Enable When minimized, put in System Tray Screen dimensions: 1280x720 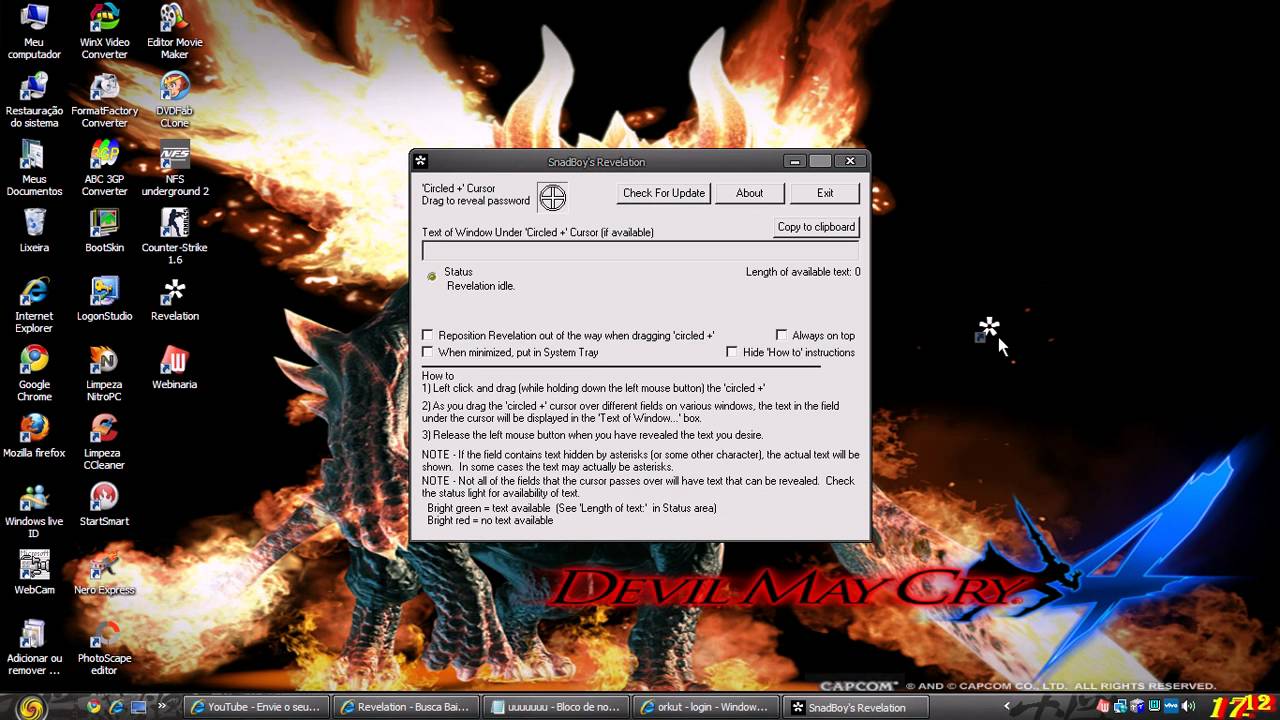[428, 352]
